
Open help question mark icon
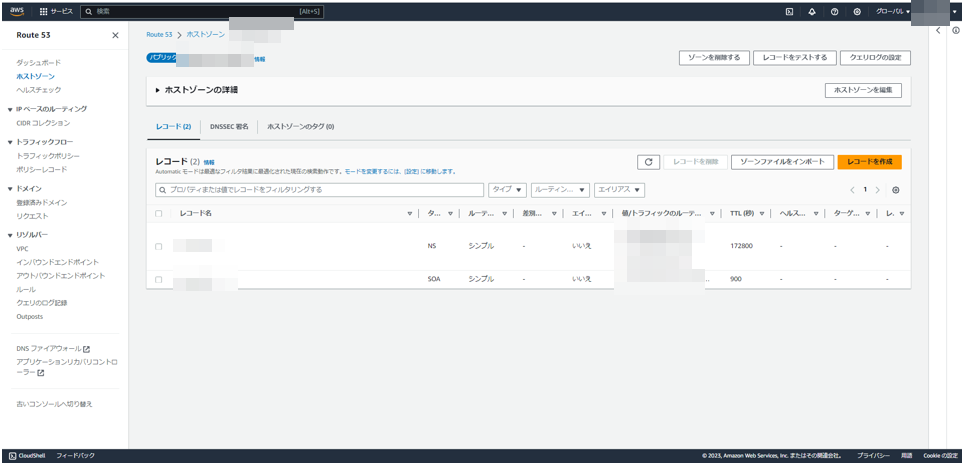pyautogui.click(x=834, y=12)
